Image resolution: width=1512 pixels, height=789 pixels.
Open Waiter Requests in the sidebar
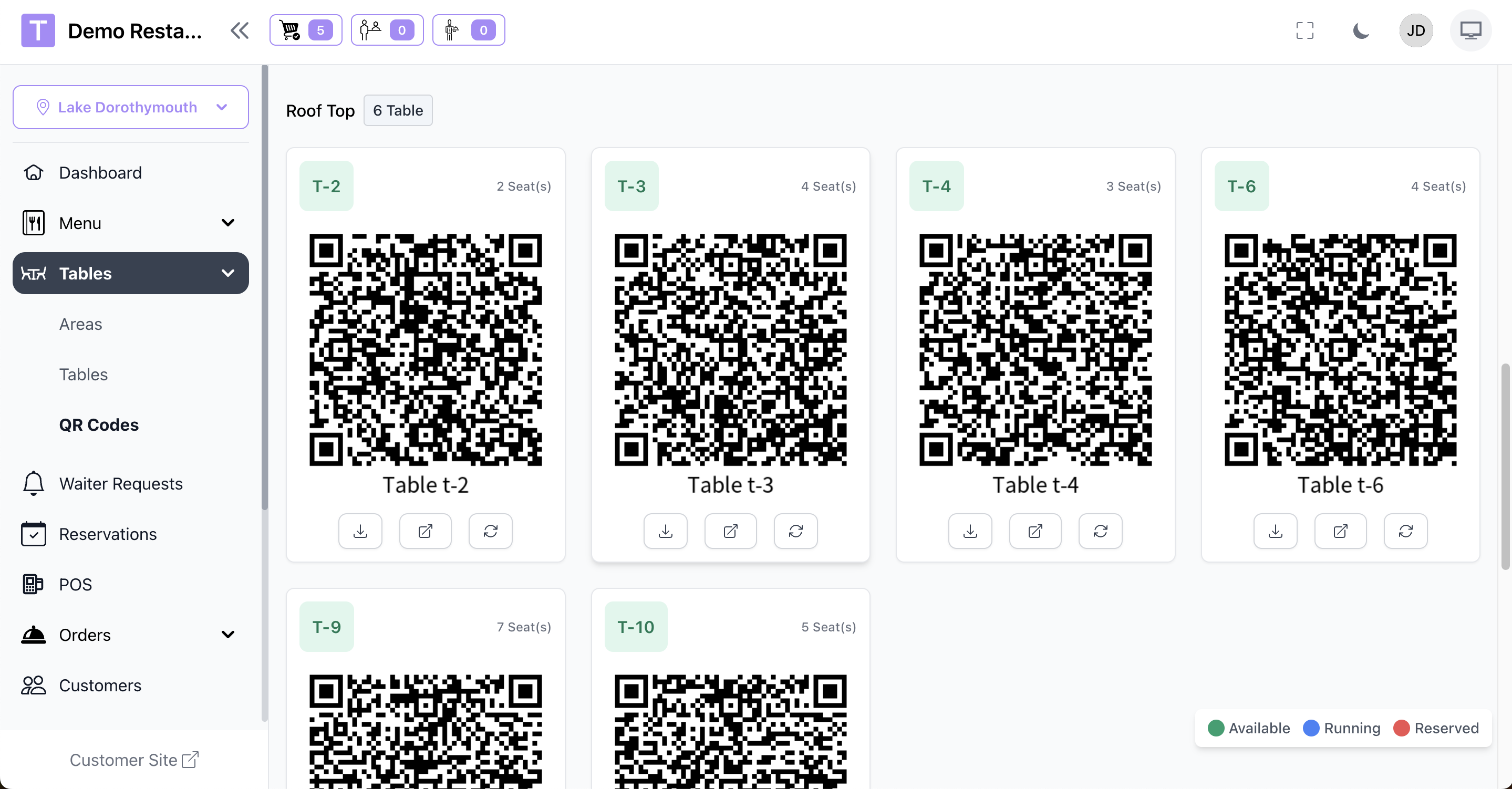(x=120, y=483)
